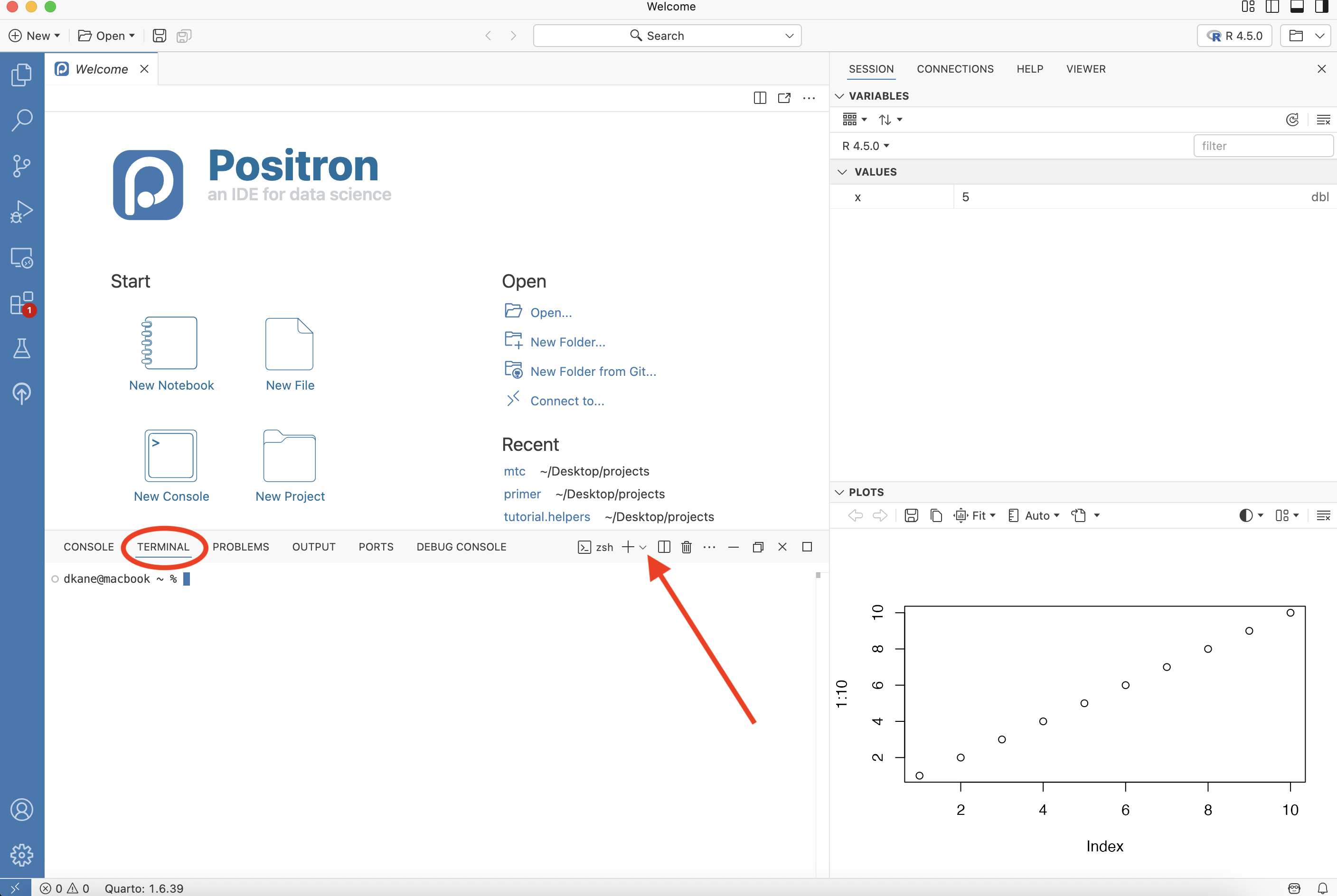Clear all plots in Plots pane
The height and width of the screenshot is (896, 1337).
click(1323, 515)
